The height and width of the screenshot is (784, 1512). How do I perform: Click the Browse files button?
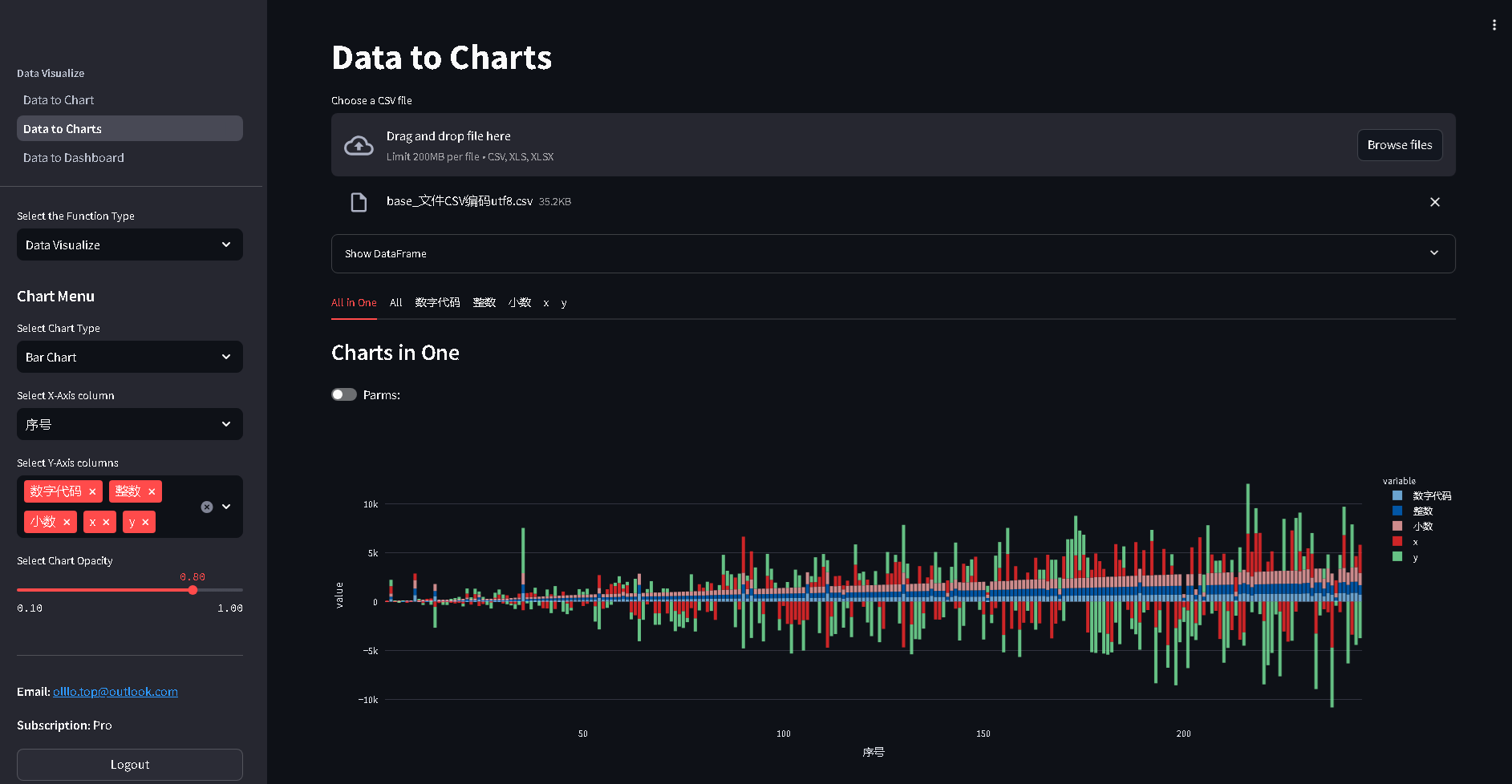[1399, 145]
